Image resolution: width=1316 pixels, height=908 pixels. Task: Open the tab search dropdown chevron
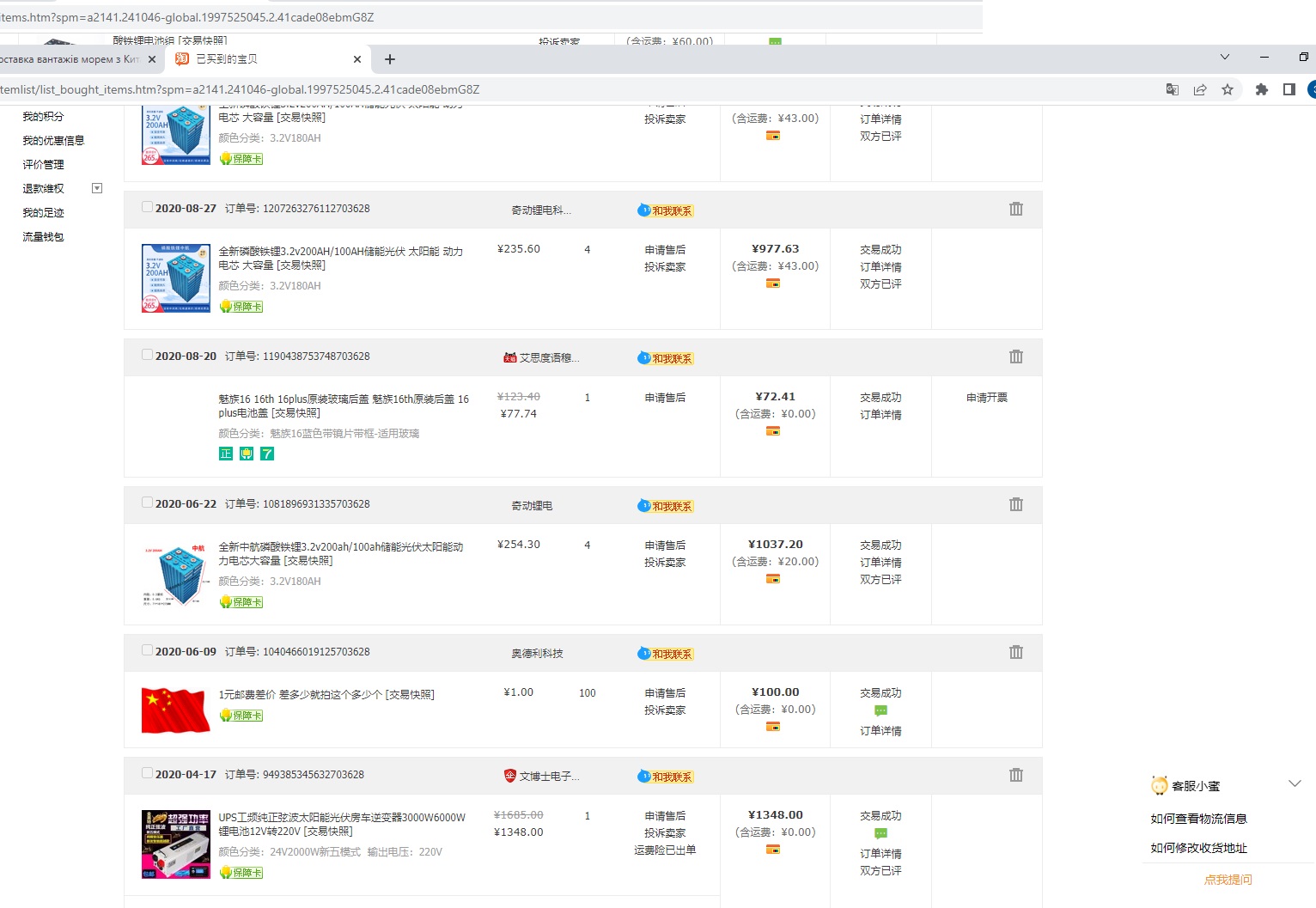(x=1225, y=58)
